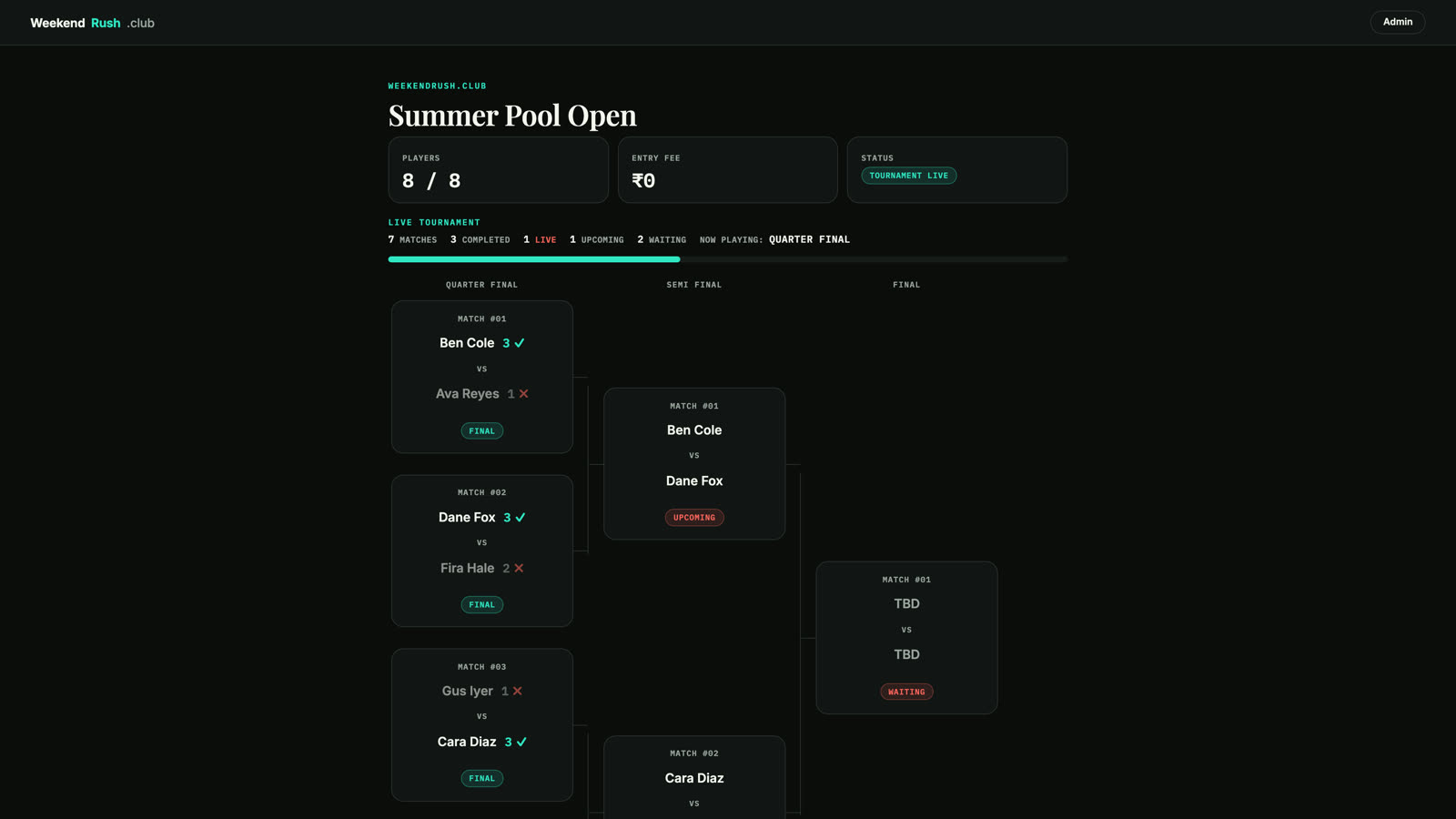Click Dane Fox in the semi final card
The width and height of the screenshot is (1456, 819).
pyautogui.click(x=694, y=480)
